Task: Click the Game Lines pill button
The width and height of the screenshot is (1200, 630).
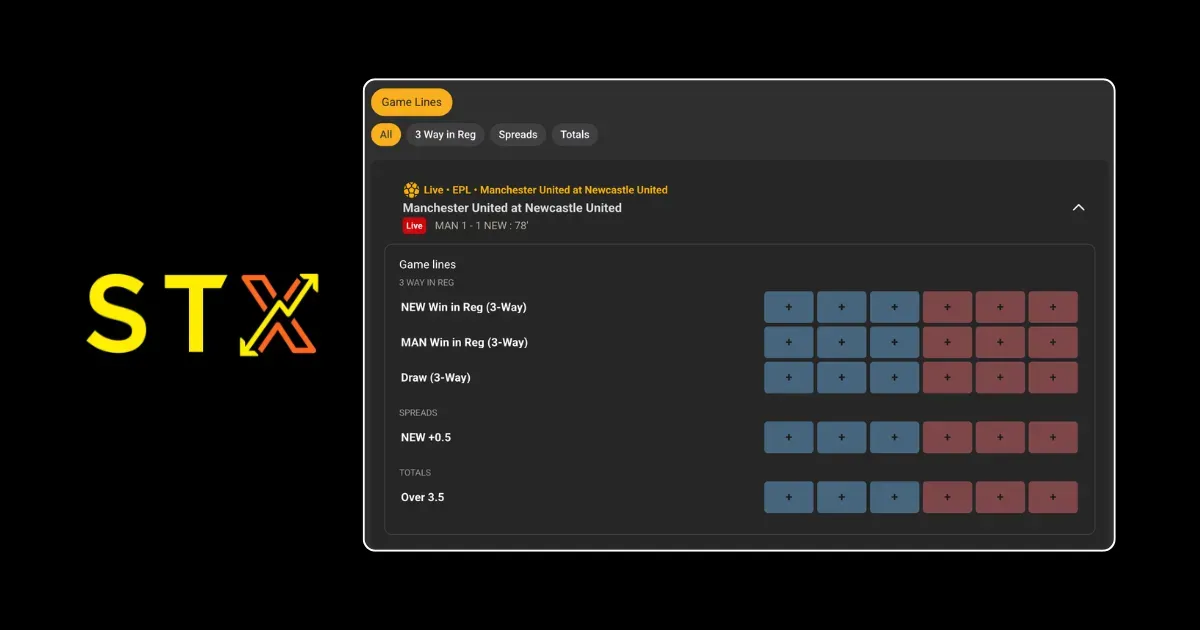Action: pos(411,101)
